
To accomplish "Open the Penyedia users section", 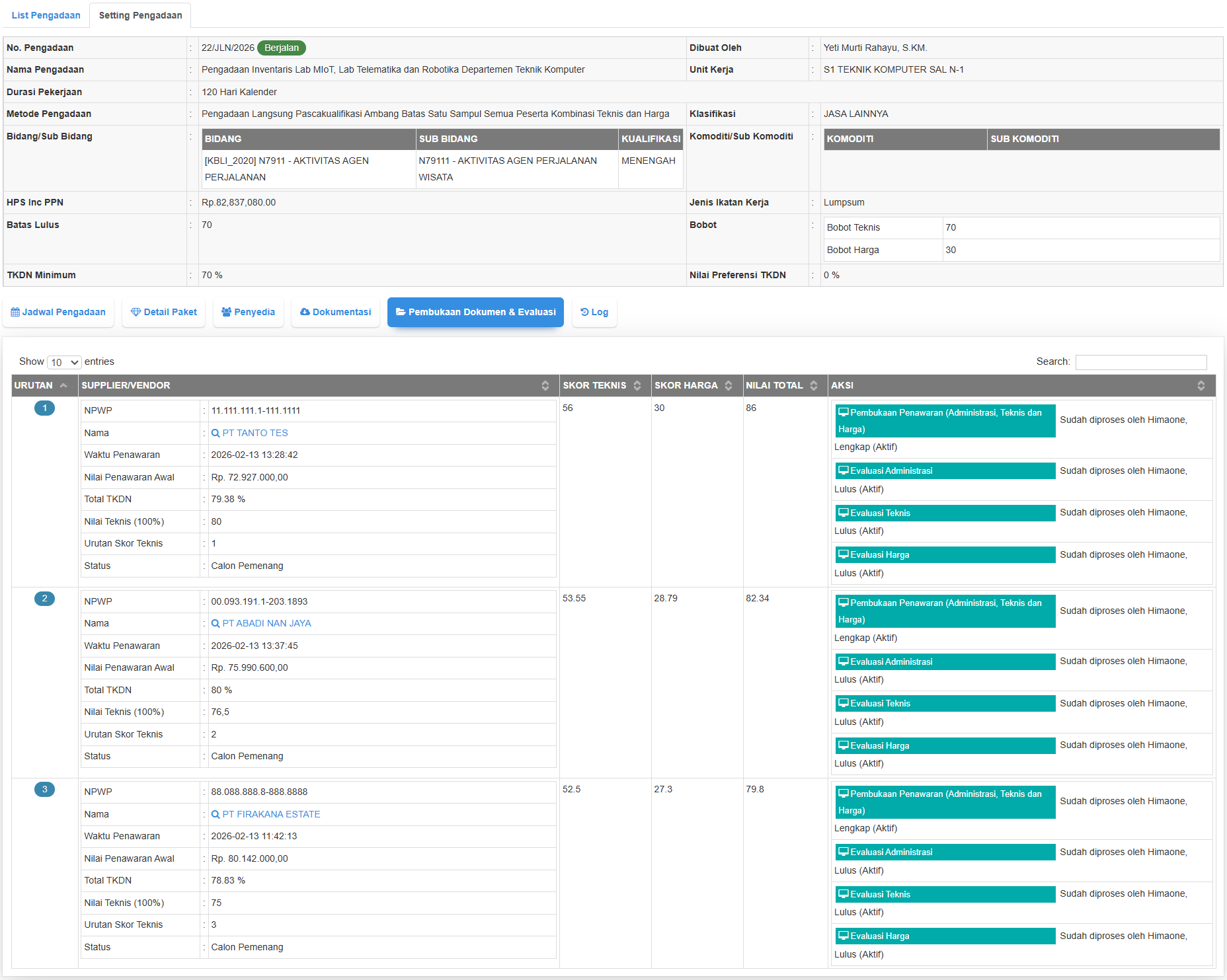I will click(x=248, y=312).
